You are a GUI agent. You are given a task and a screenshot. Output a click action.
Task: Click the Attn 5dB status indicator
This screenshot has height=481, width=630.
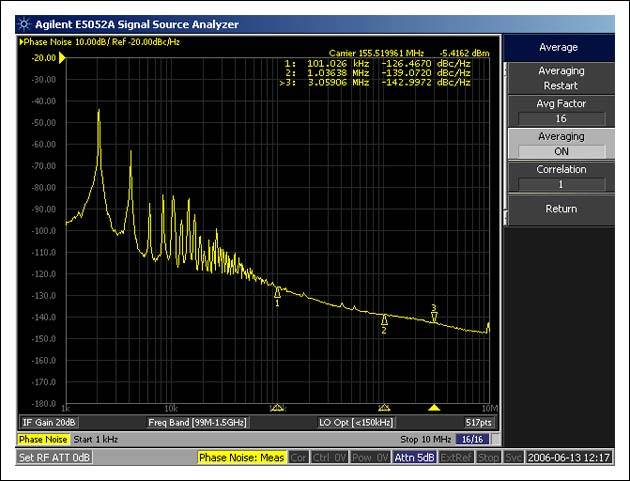point(412,458)
